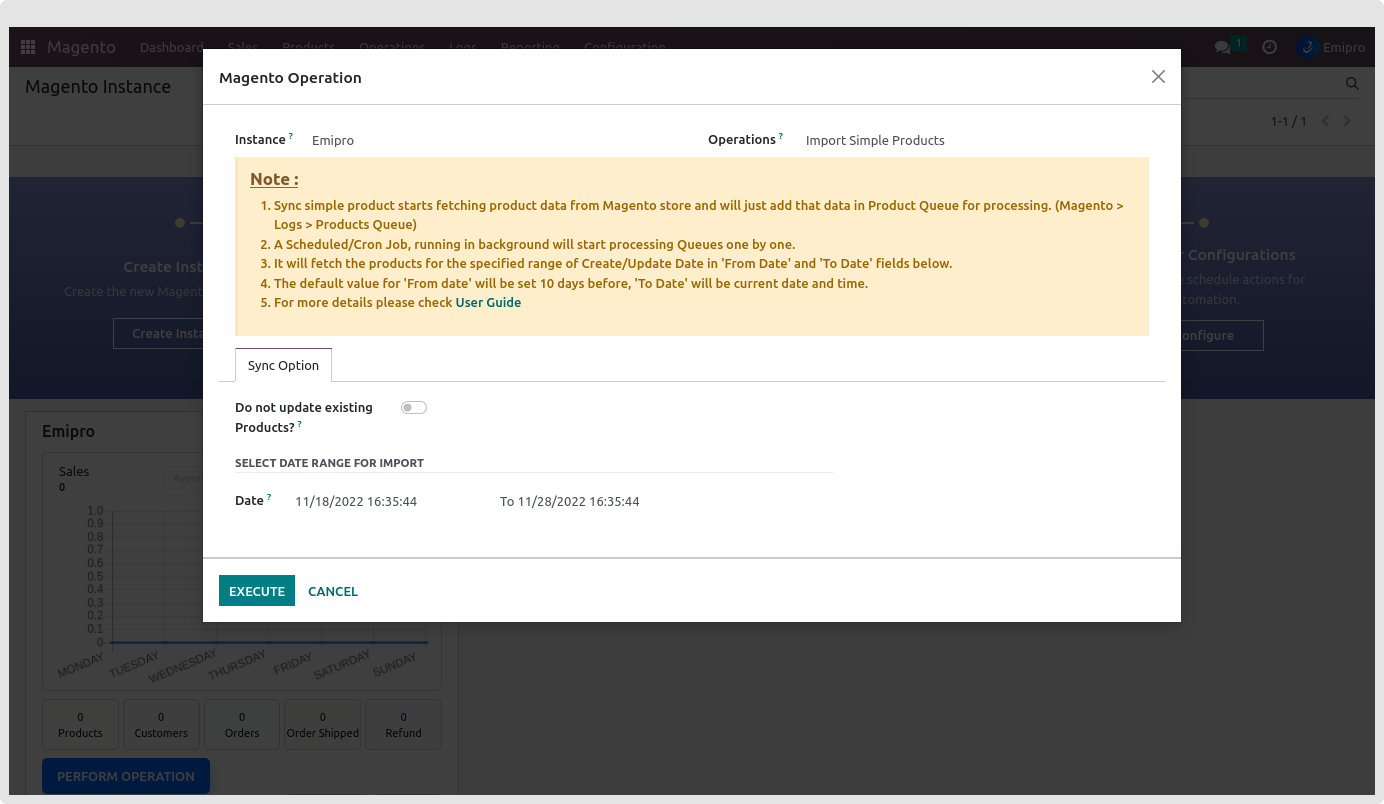Go to next page arrow

[x=1347, y=121]
